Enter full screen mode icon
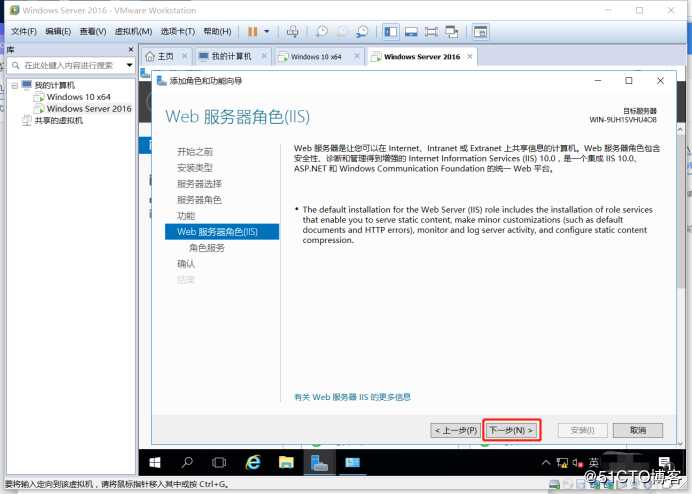Viewport: 692px width, 494px height. [x=431, y=32]
